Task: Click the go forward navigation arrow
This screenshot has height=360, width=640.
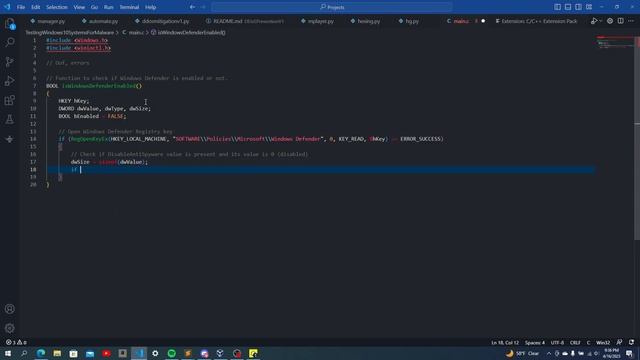Action: point(203,7)
